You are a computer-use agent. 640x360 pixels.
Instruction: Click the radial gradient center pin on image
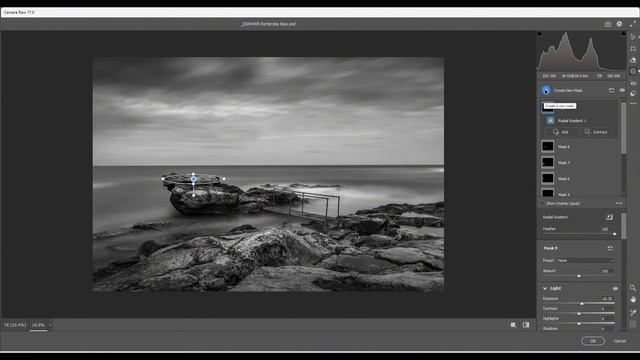[x=193, y=179]
